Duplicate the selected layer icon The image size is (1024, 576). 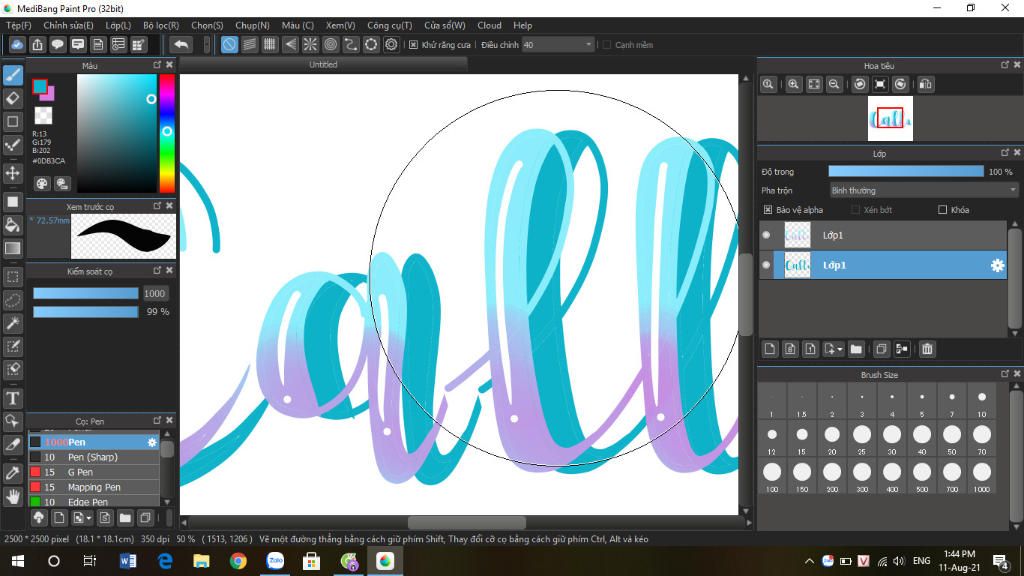coord(881,349)
